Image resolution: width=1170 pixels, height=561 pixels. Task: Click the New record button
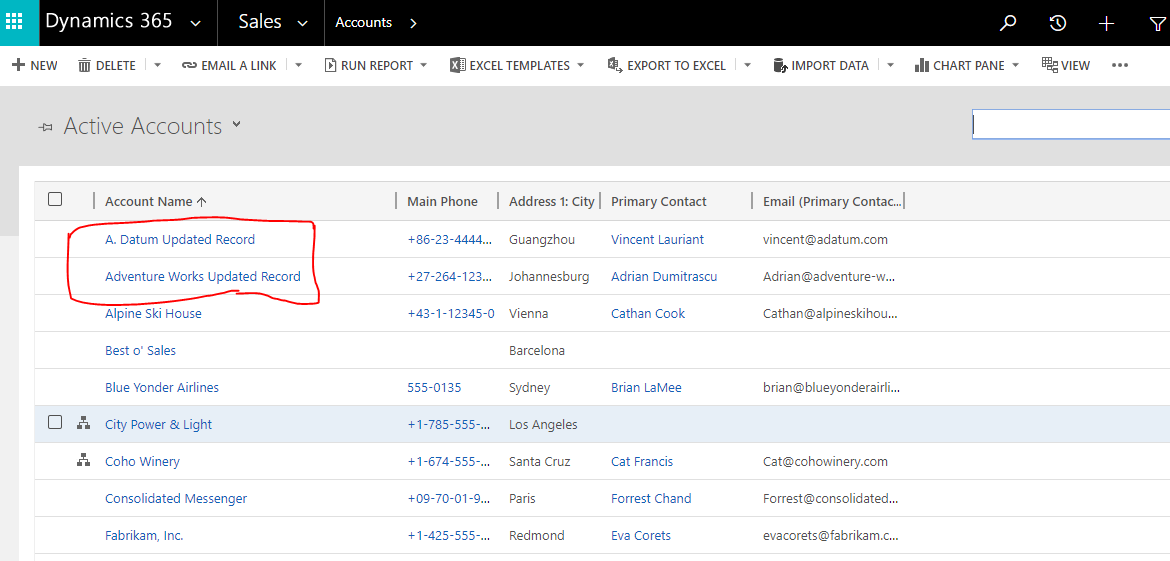coord(35,65)
